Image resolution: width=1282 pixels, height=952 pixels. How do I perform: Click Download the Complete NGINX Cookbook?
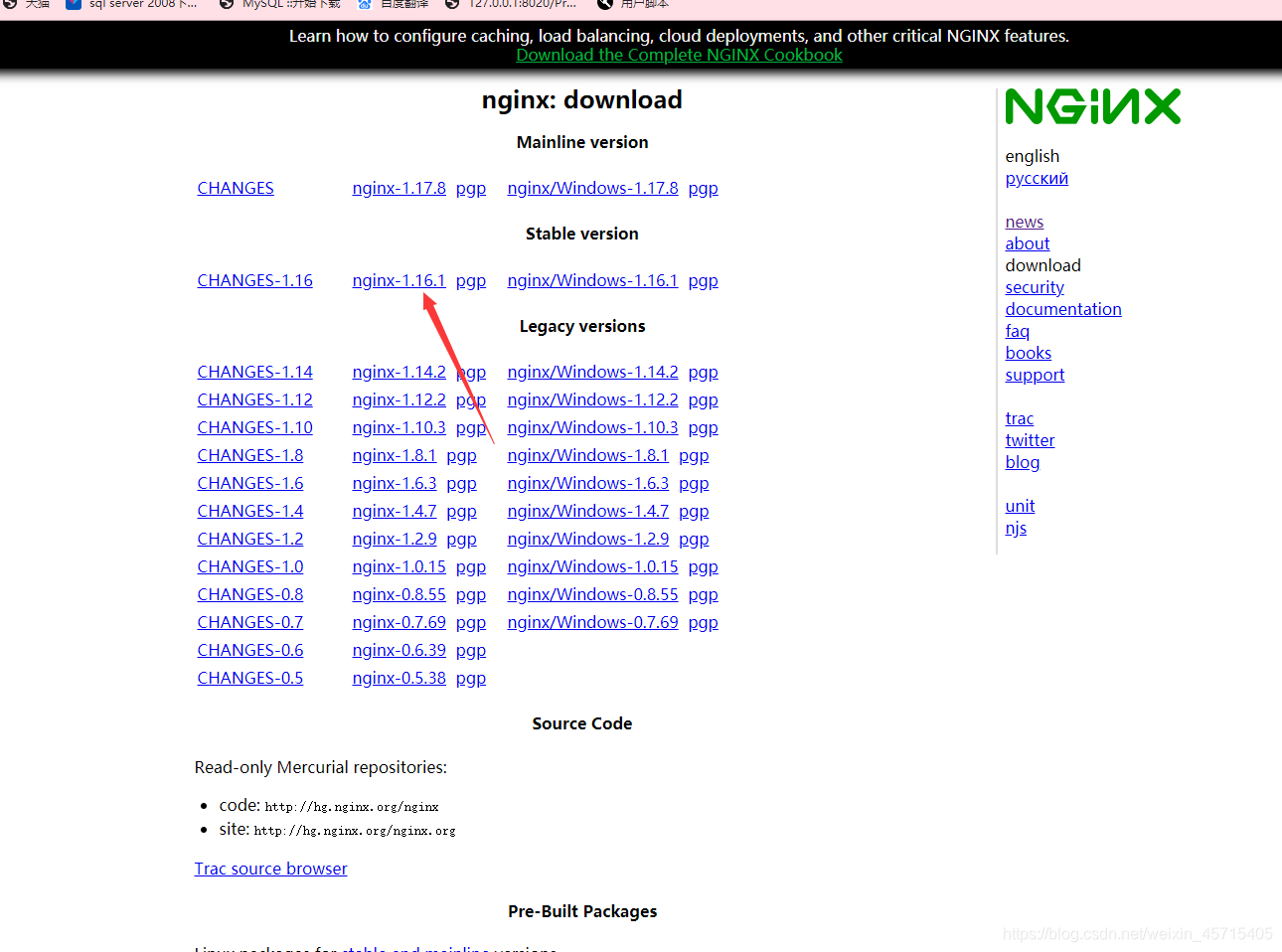pos(679,55)
